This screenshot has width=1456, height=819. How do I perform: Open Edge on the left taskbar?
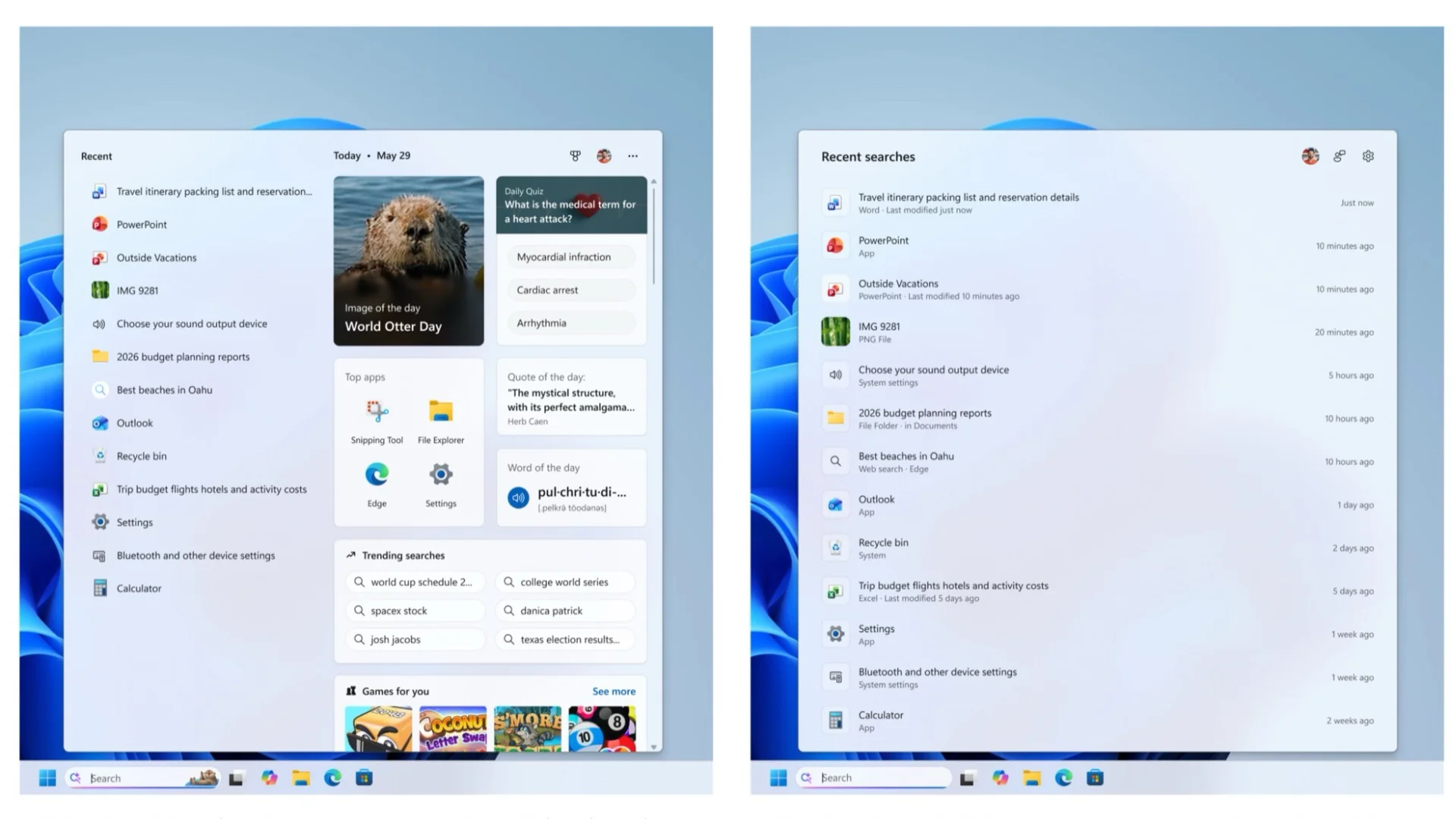click(x=333, y=778)
